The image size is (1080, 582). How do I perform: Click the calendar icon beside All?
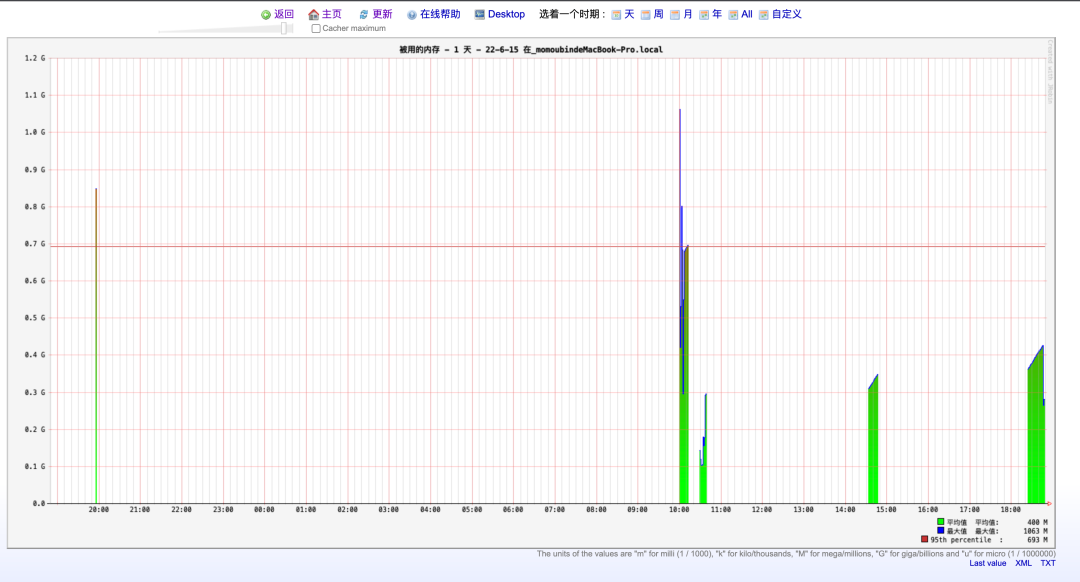734,14
